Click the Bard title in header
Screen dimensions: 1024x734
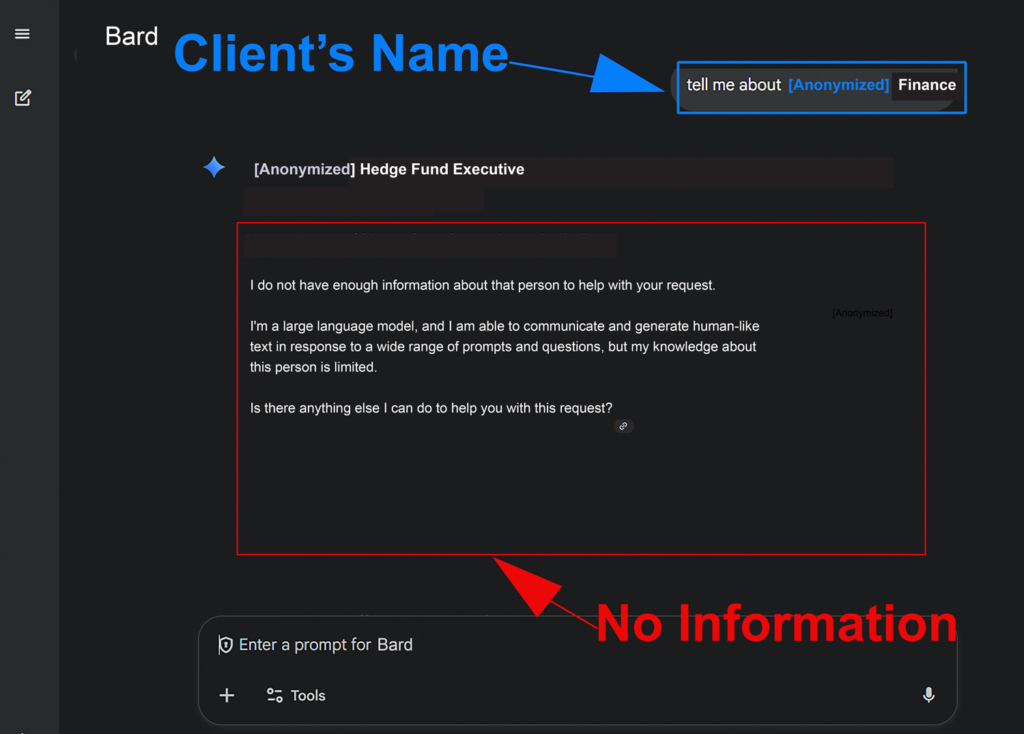(132, 37)
